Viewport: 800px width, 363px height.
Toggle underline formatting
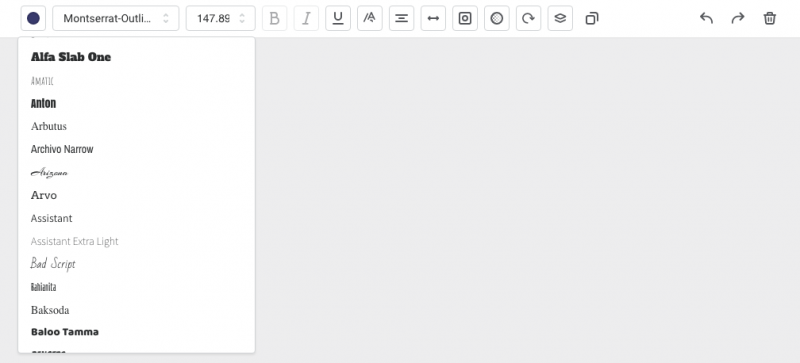338,18
